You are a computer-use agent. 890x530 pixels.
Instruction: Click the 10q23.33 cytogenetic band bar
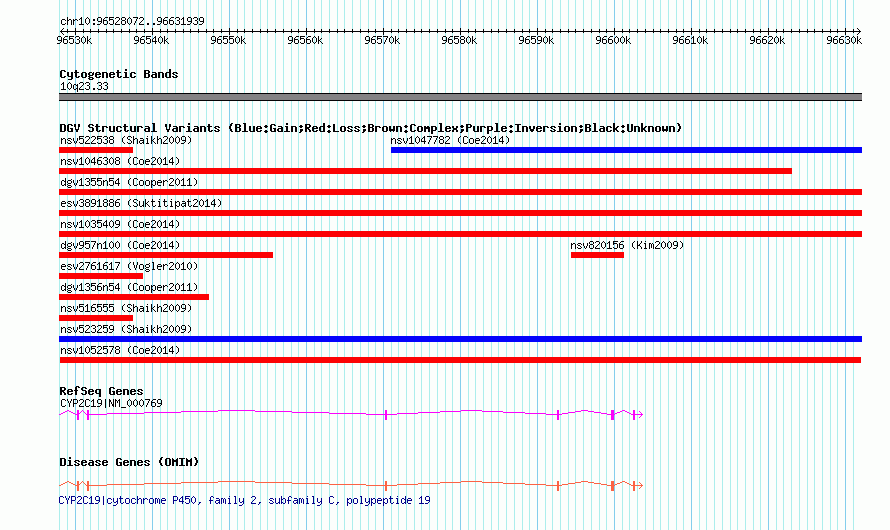tap(460, 97)
